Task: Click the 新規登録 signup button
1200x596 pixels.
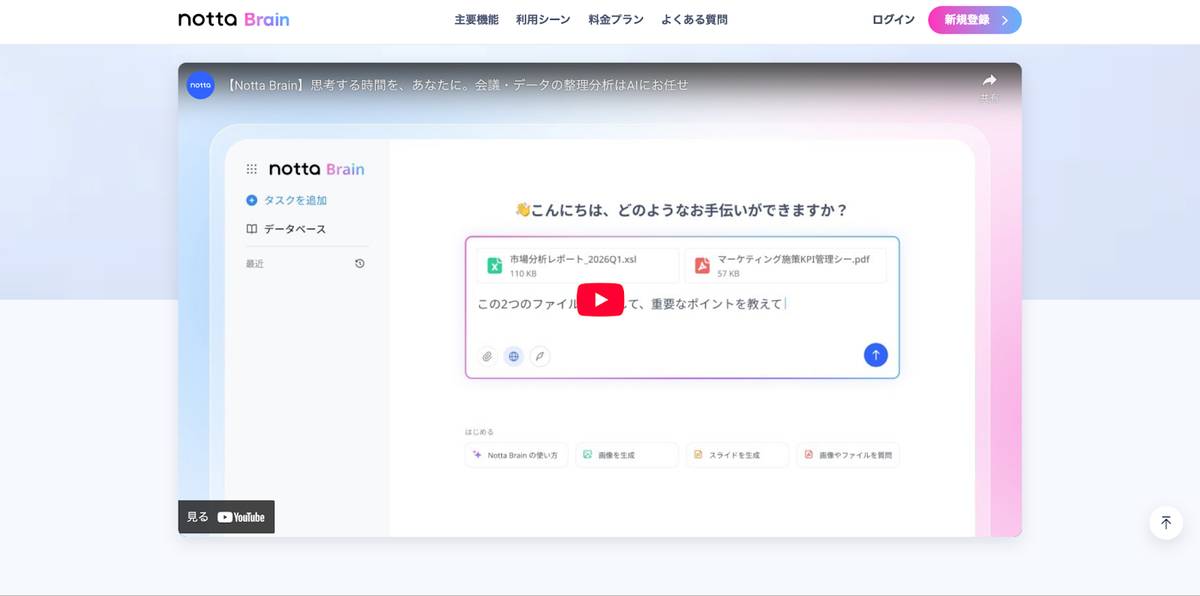Action: [x=974, y=19]
